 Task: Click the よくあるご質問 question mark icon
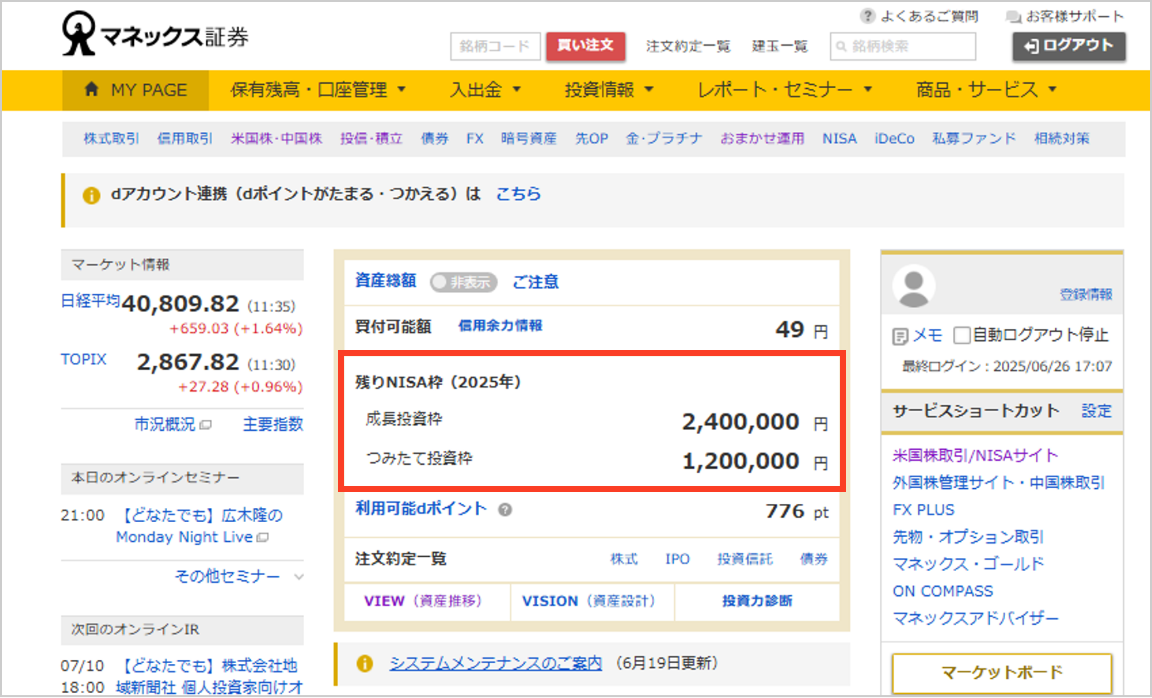tap(867, 17)
